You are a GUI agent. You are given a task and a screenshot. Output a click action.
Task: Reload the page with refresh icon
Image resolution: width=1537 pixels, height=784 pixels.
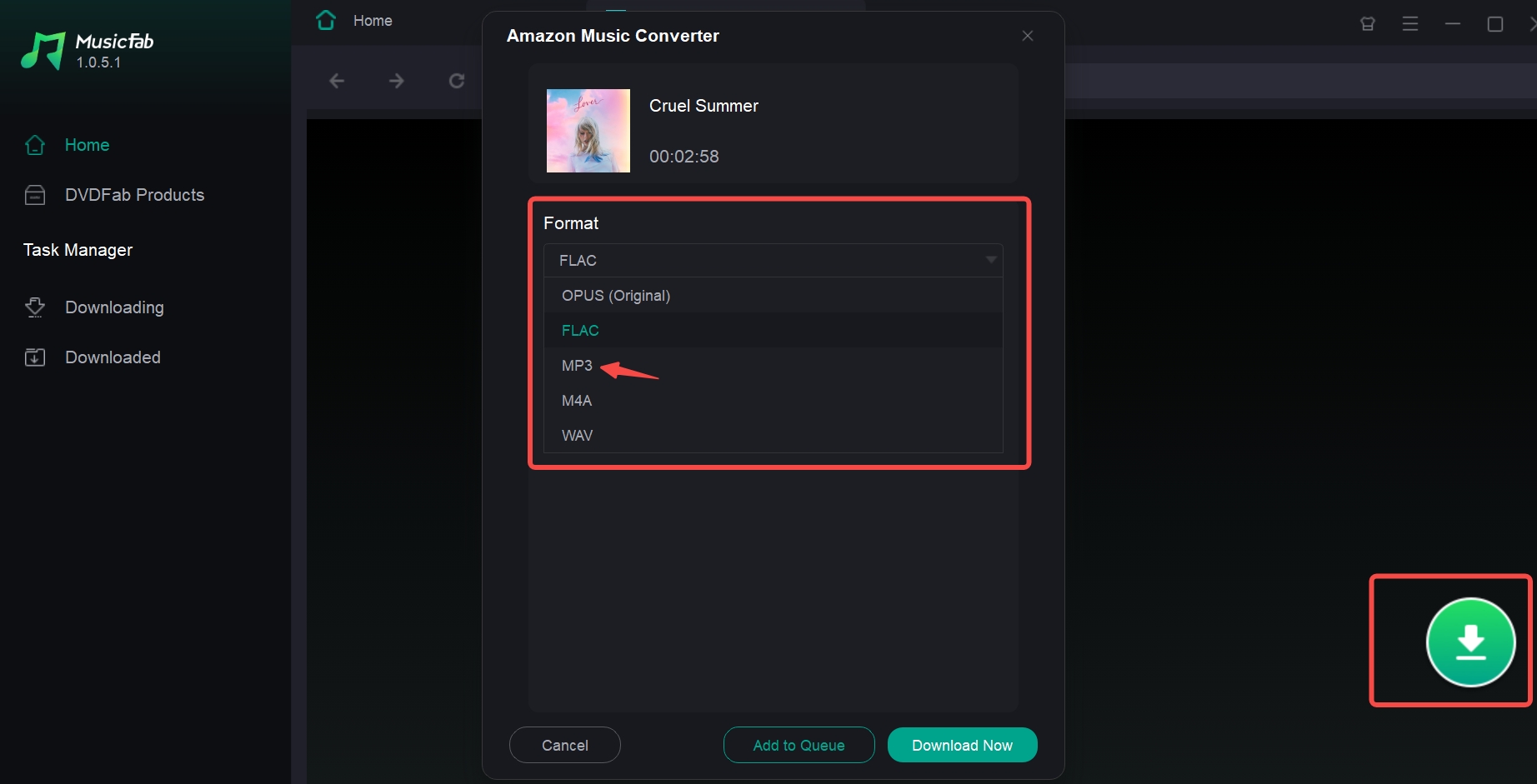457,81
